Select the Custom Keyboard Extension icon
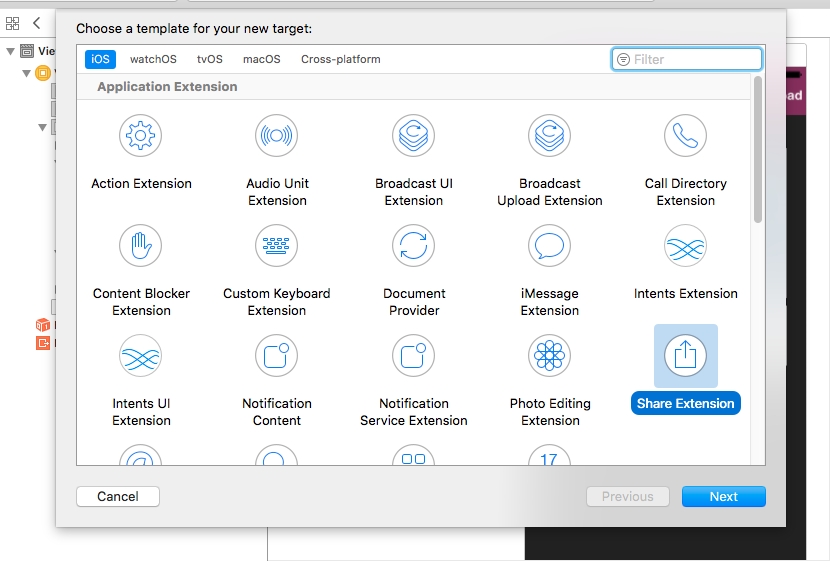 [x=277, y=245]
